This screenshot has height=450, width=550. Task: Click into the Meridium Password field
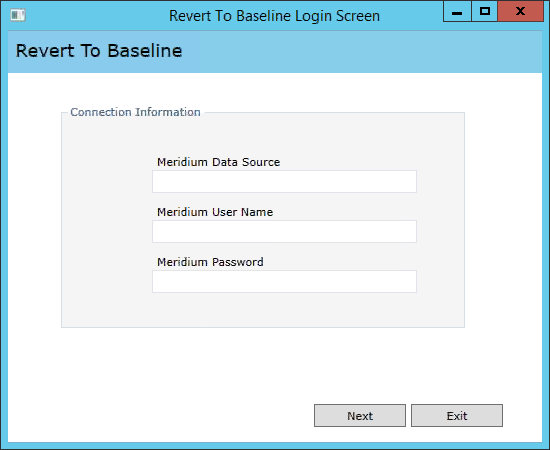[284, 281]
